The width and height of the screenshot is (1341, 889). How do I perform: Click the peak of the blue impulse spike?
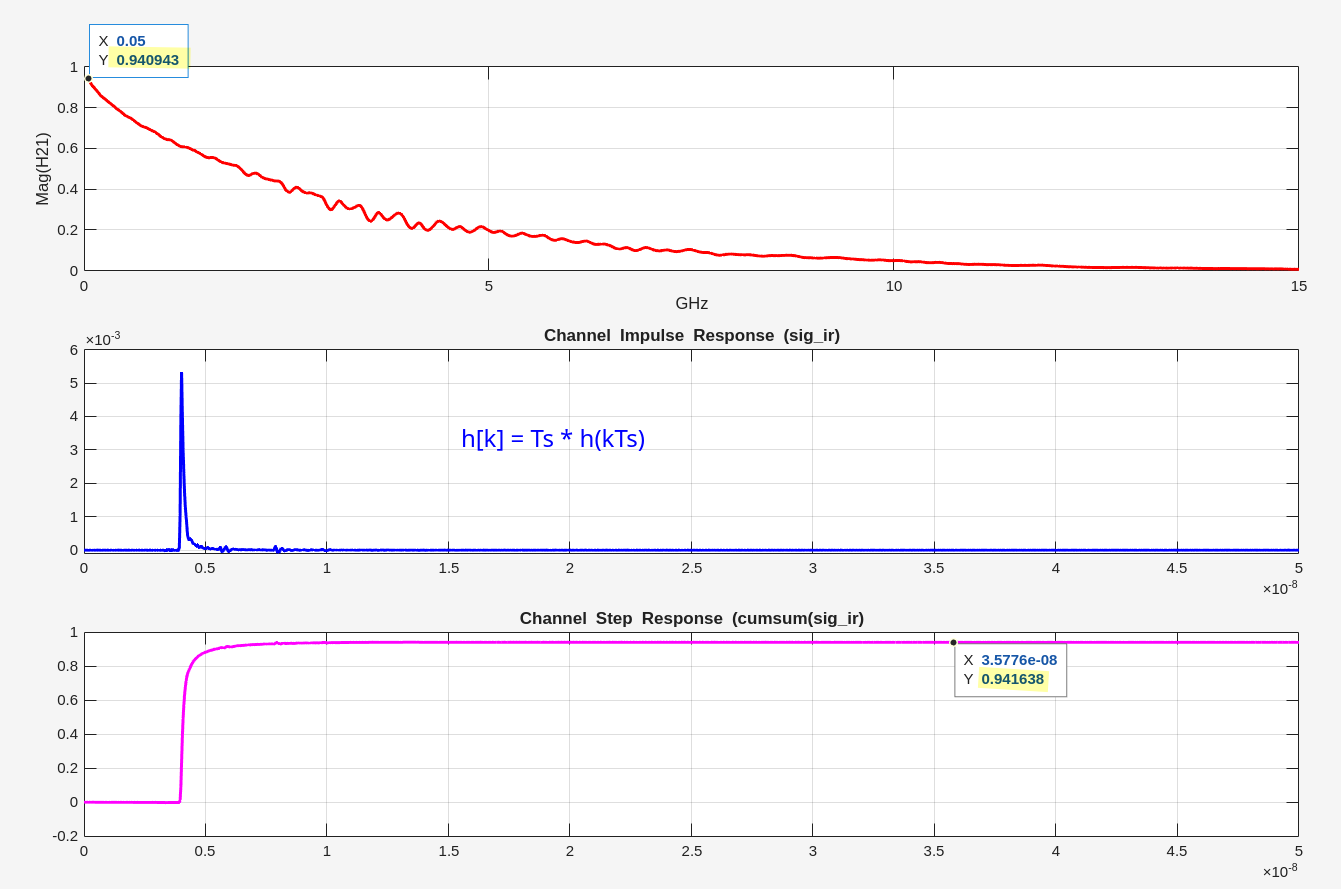click(x=181, y=374)
